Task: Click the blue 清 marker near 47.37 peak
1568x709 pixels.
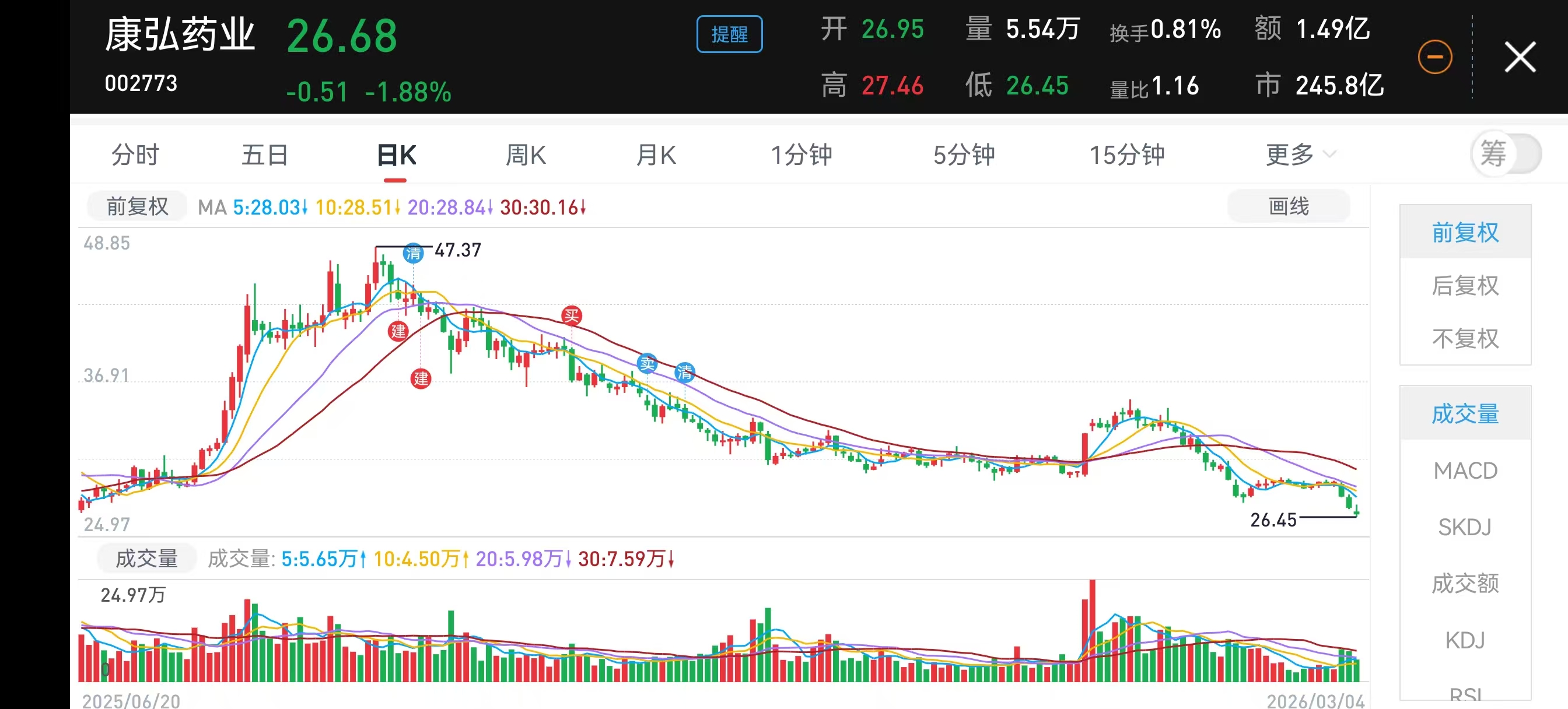Action: click(414, 253)
